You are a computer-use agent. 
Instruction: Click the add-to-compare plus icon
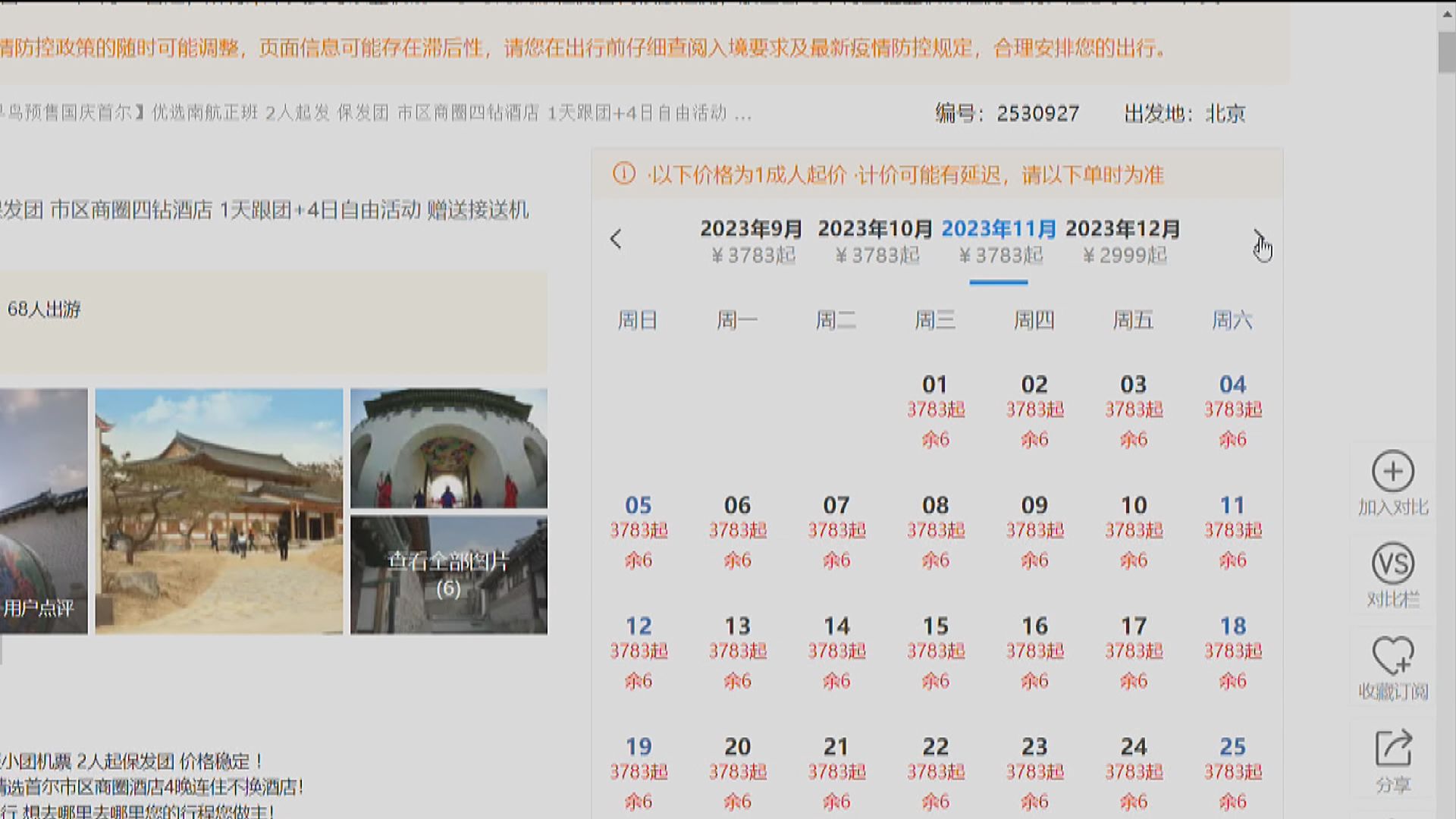pos(1392,472)
